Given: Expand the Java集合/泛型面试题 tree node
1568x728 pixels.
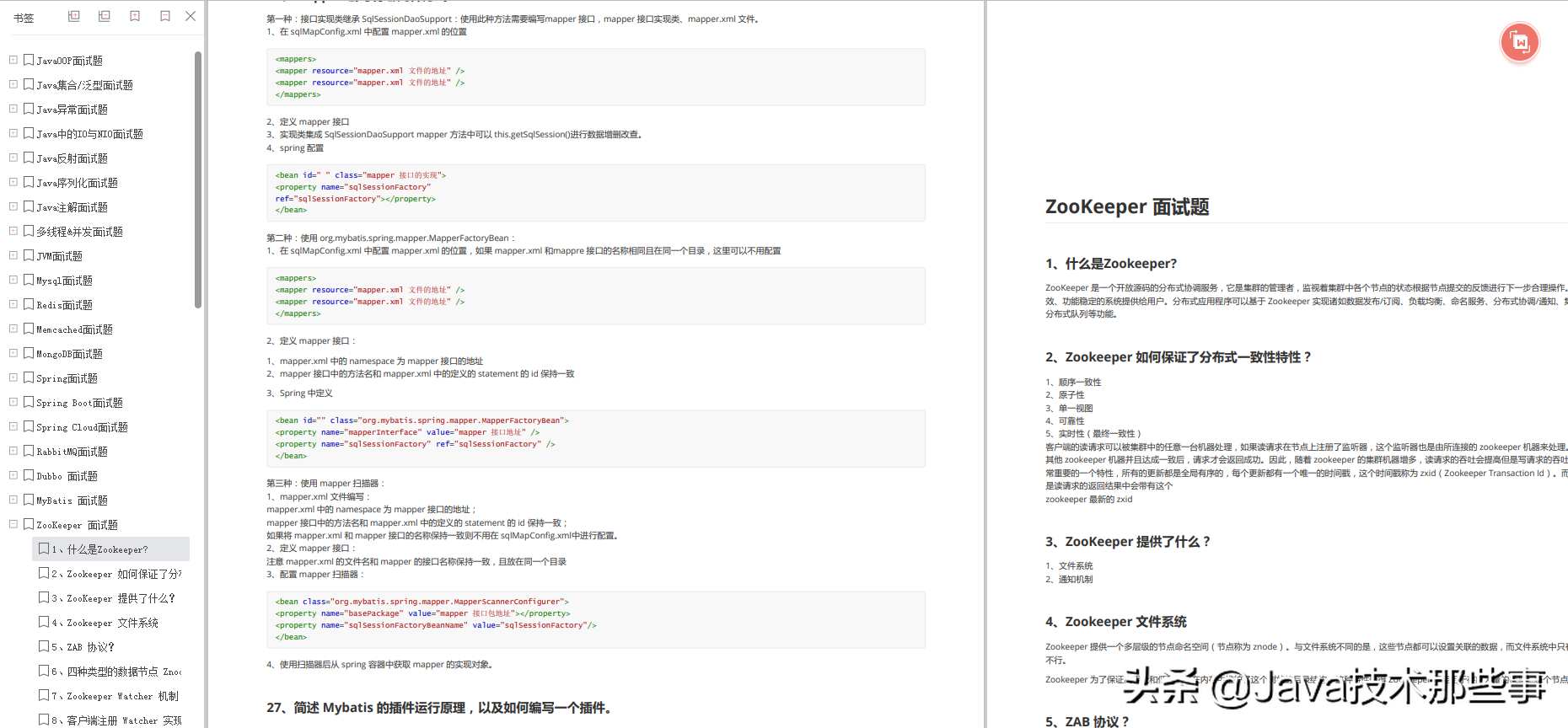Looking at the screenshot, I should click(13, 84).
